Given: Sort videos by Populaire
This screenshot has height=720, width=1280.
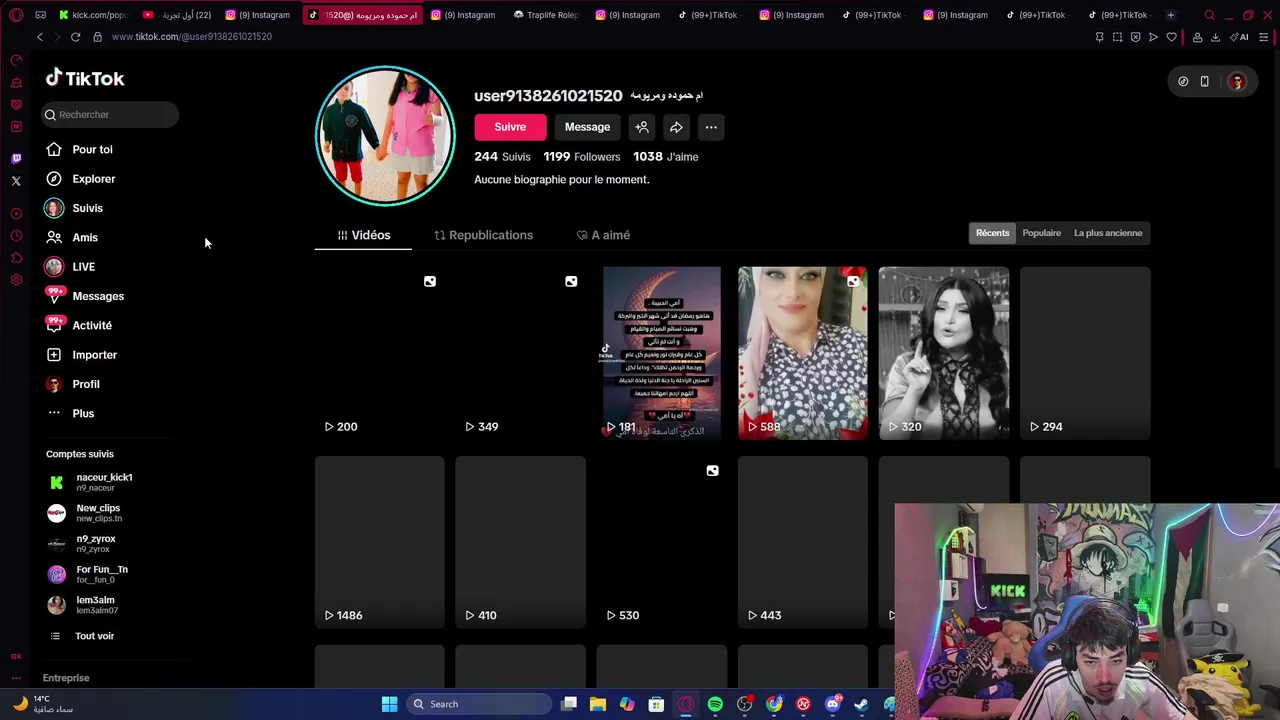Looking at the screenshot, I should pyautogui.click(x=1041, y=233).
